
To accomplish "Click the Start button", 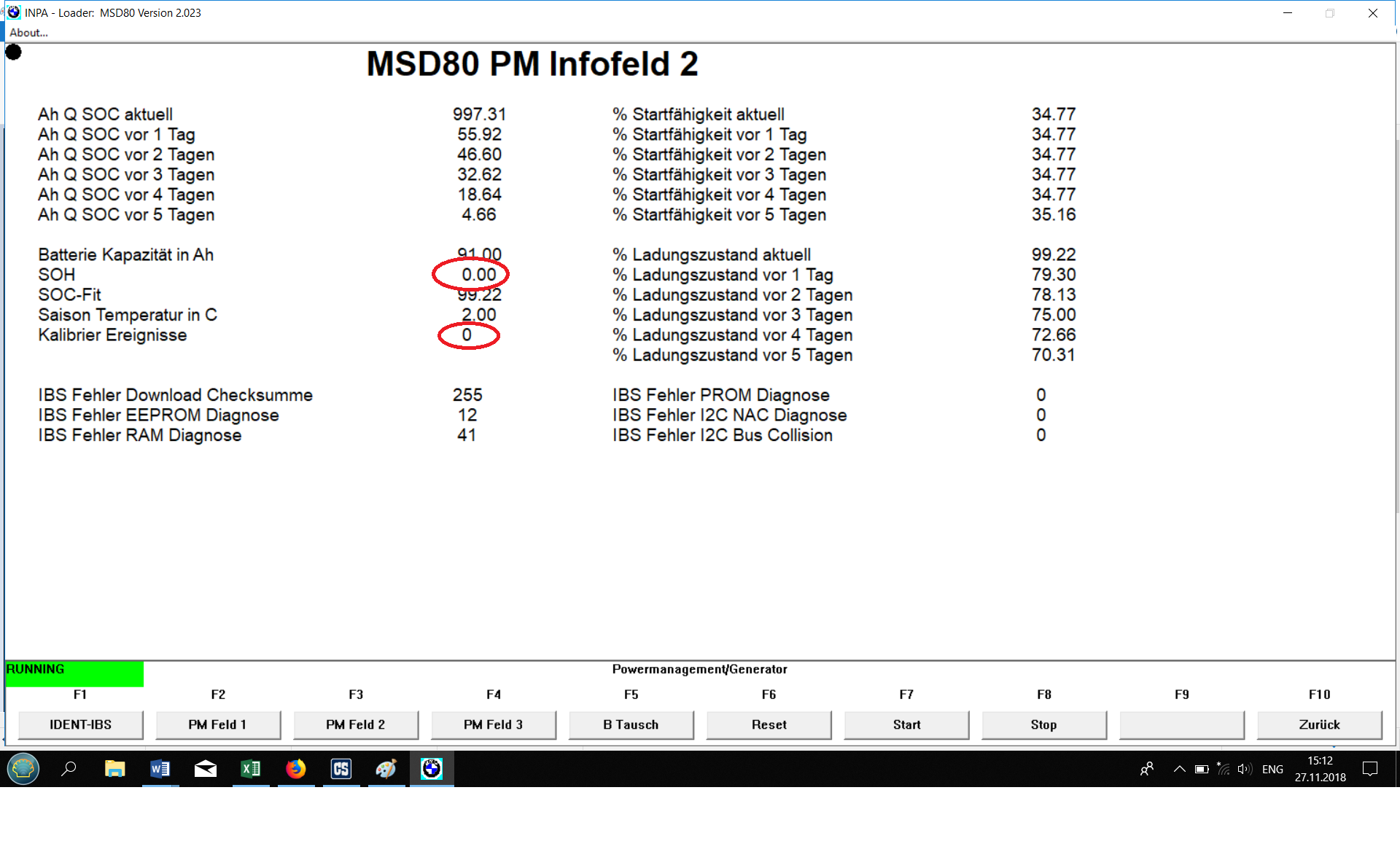I will (x=906, y=724).
